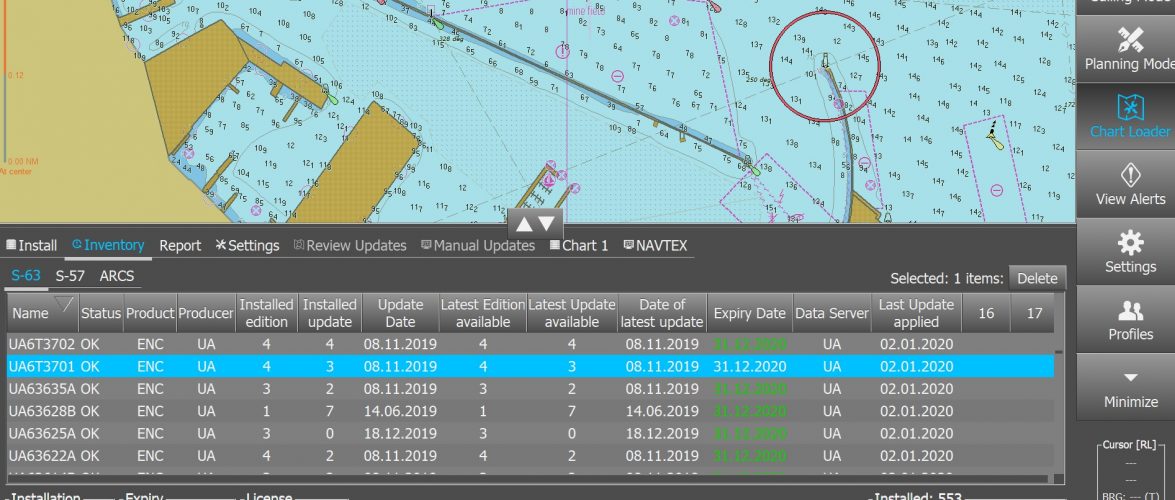Select chart row UA6T3701
Screen dimensions: 1175x500
point(531,367)
